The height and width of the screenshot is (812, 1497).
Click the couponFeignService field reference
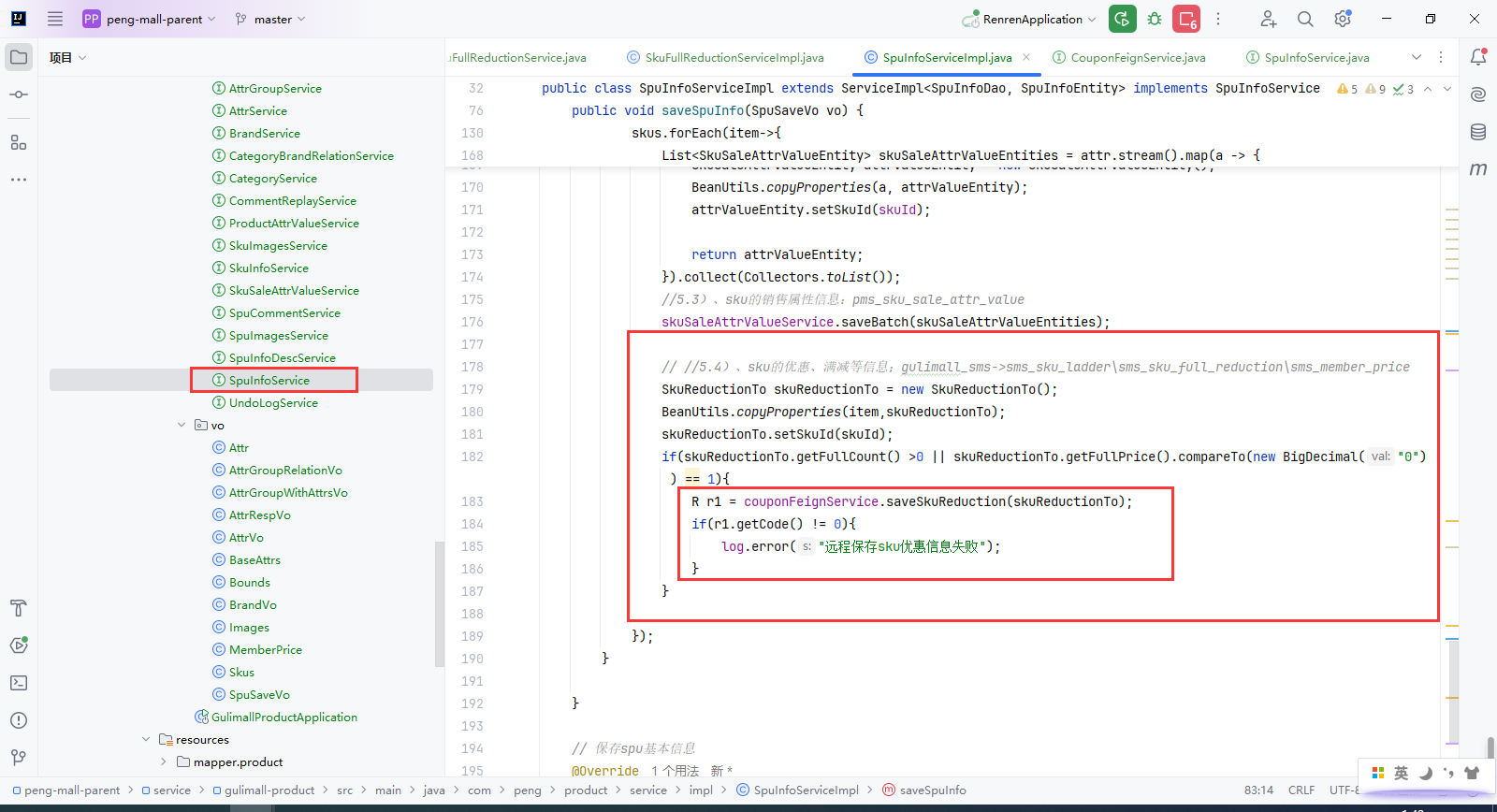pos(811,501)
